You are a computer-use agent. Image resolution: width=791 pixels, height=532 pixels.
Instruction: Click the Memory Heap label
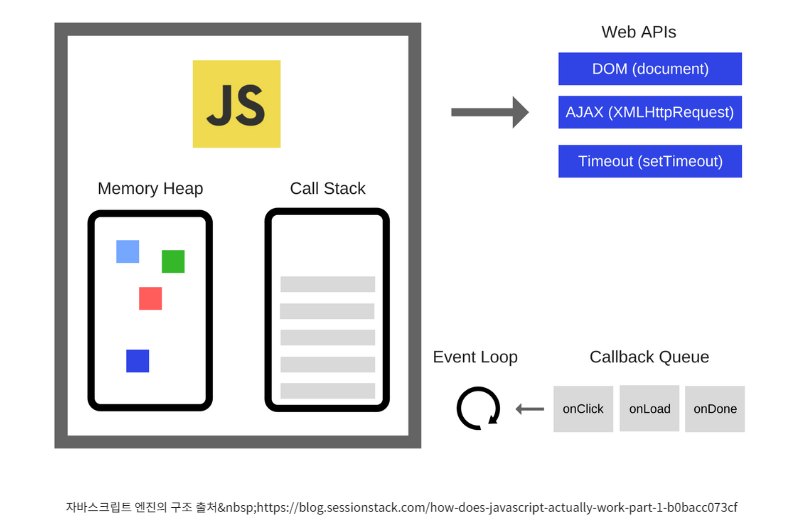(150, 189)
